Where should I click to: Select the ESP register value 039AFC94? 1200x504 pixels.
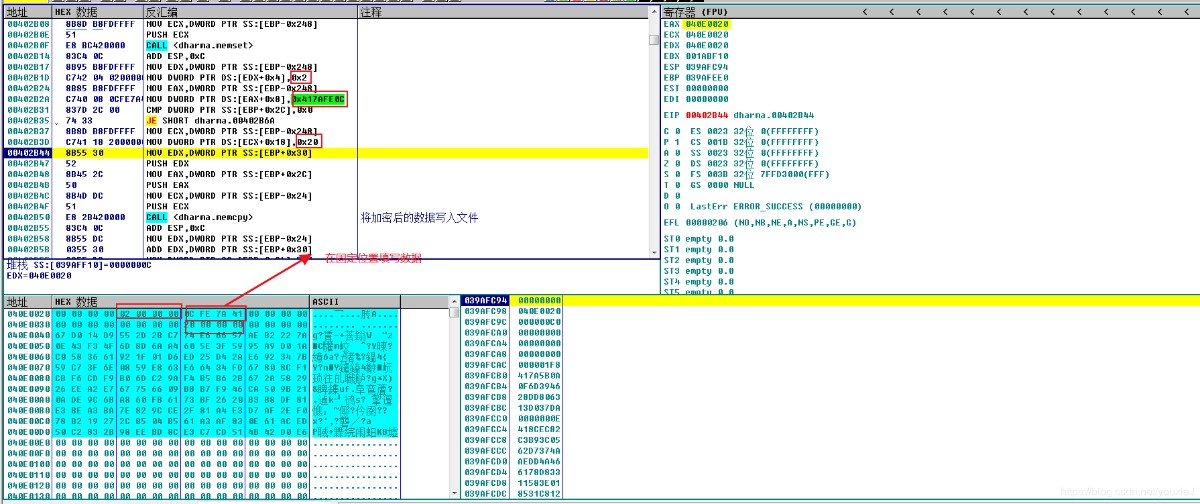click(x=707, y=67)
